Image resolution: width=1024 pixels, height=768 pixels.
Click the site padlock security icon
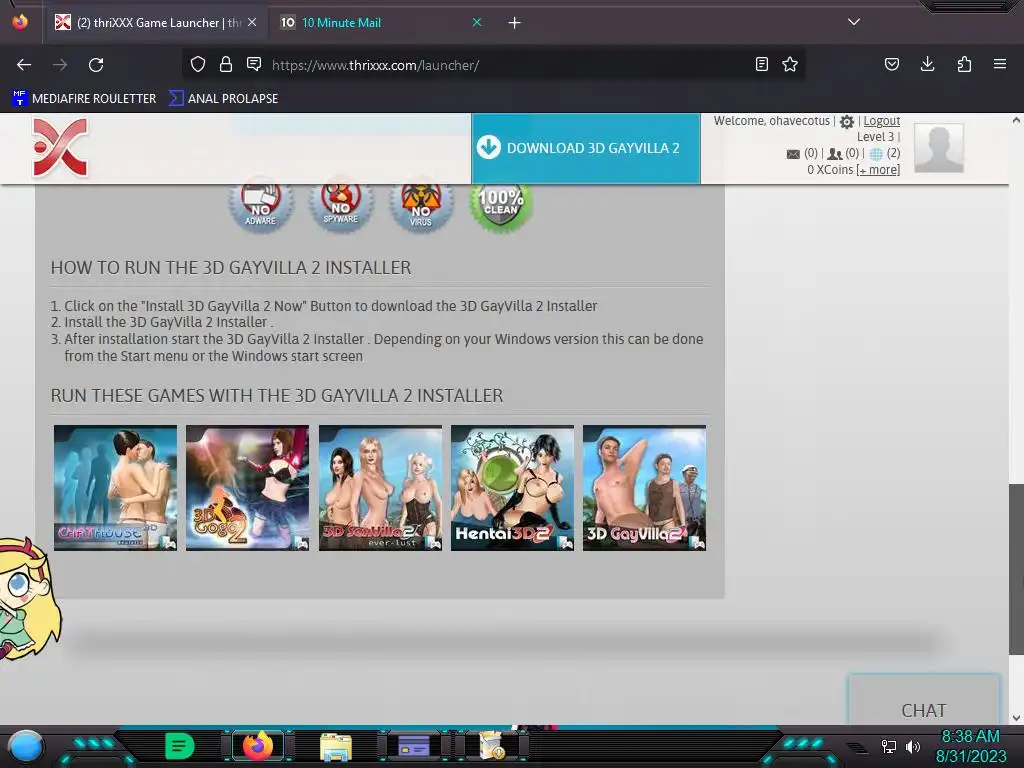(x=226, y=64)
